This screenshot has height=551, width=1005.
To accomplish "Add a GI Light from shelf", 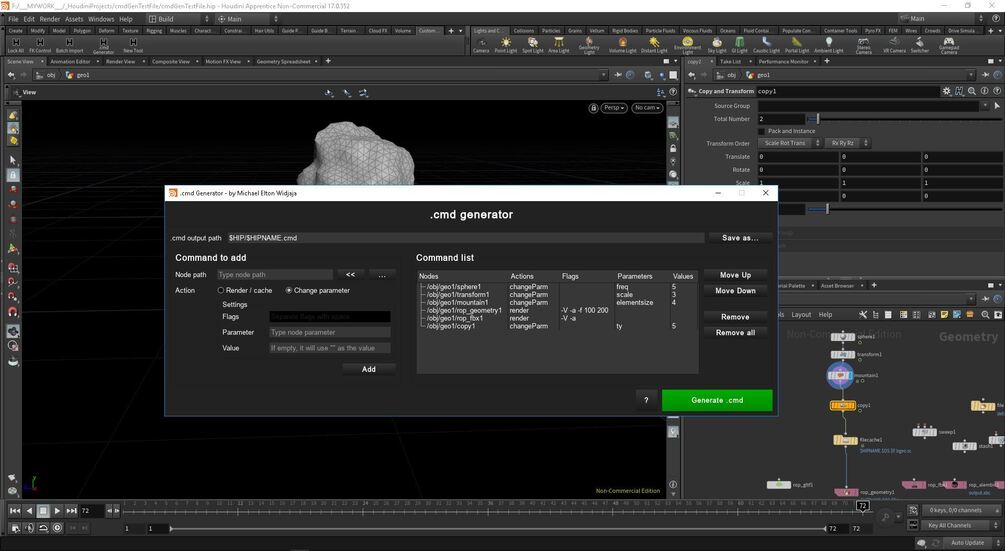I will (740, 45).
